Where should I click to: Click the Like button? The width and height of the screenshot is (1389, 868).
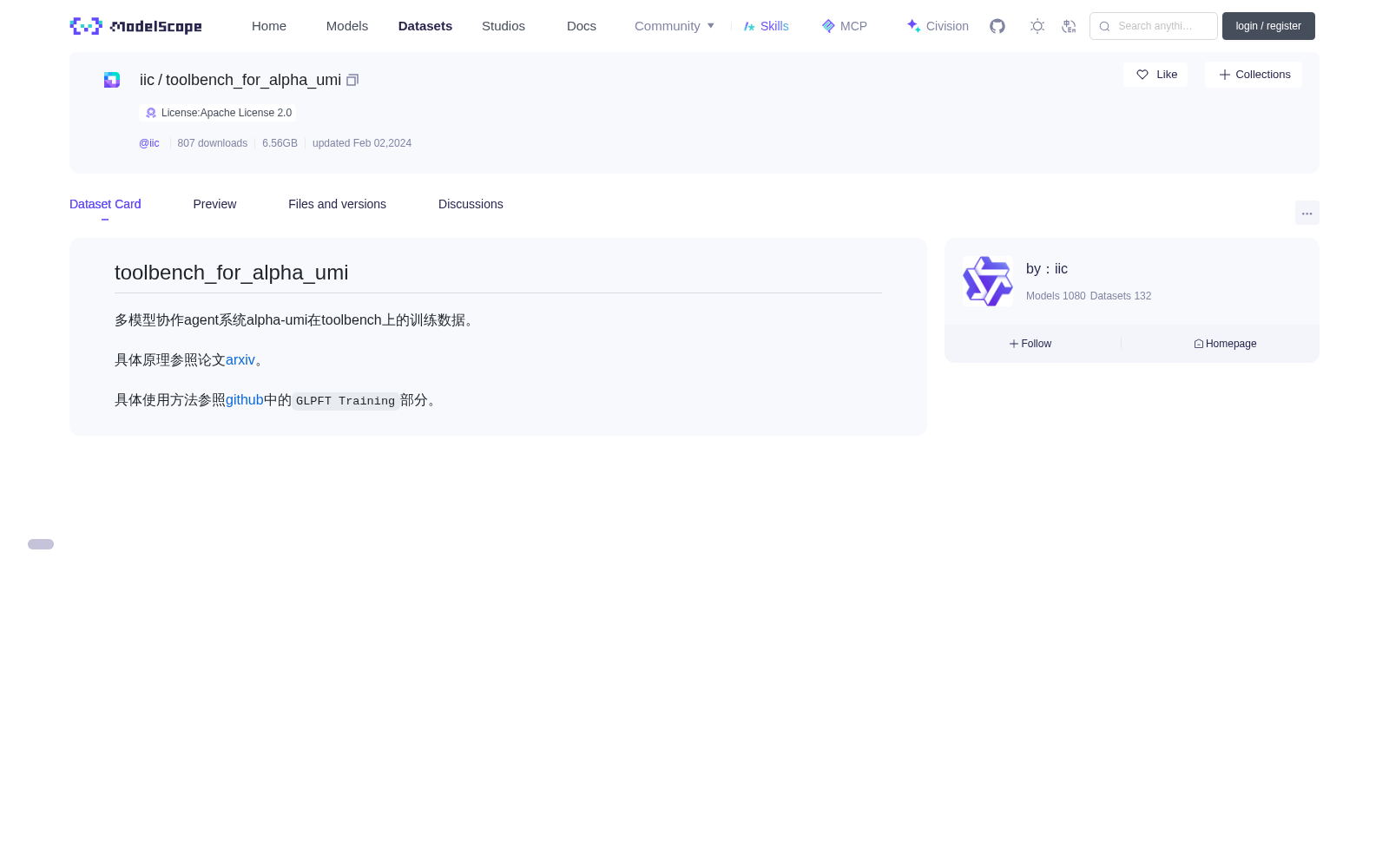pos(1155,75)
